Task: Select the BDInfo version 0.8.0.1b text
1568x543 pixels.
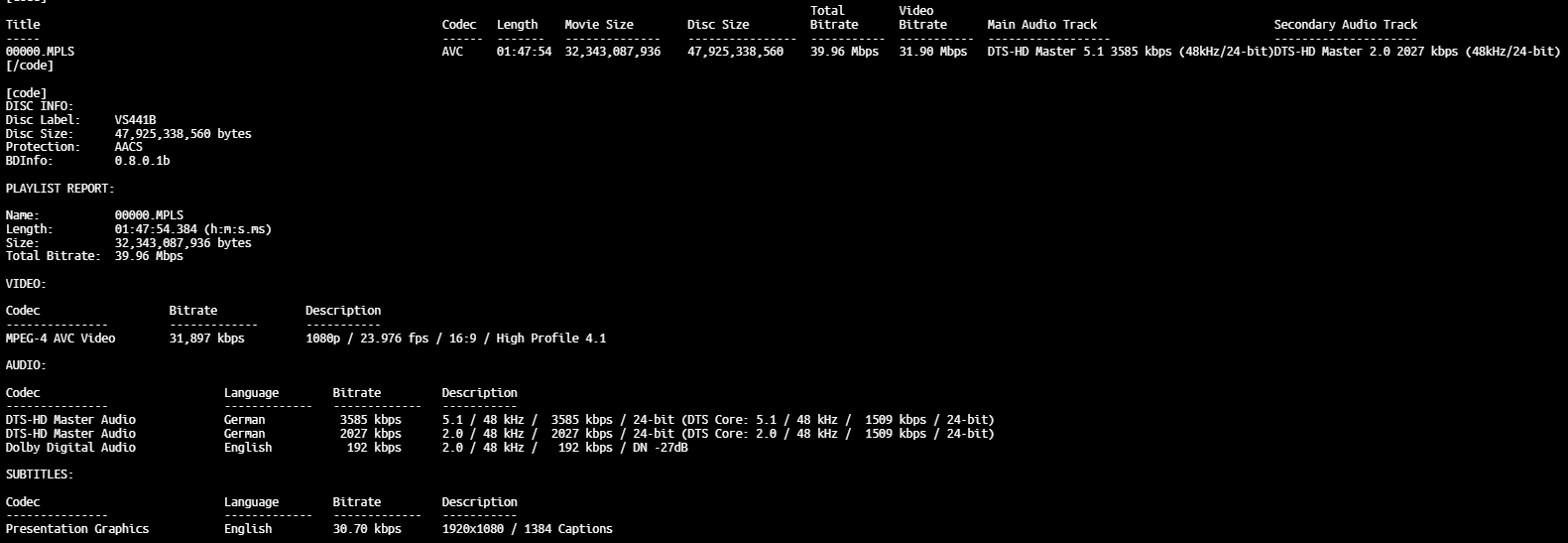Action: [142, 161]
